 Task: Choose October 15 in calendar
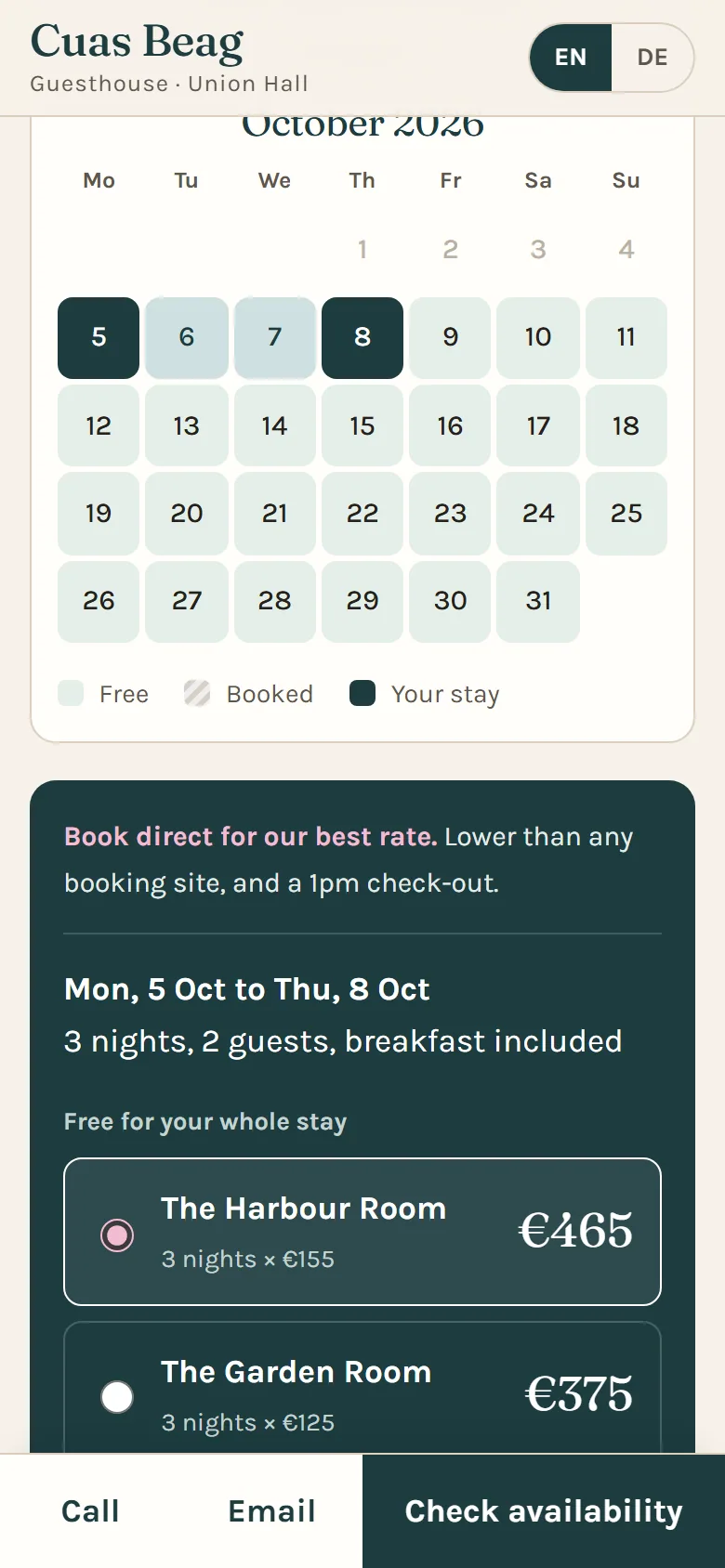[x=362, y=425]
